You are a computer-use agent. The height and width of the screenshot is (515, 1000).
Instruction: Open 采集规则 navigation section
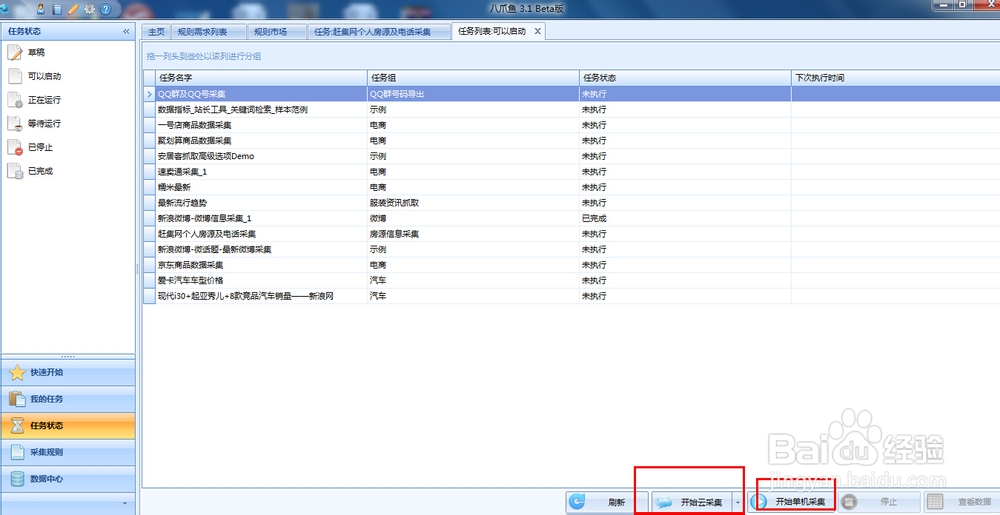[68, 453]
